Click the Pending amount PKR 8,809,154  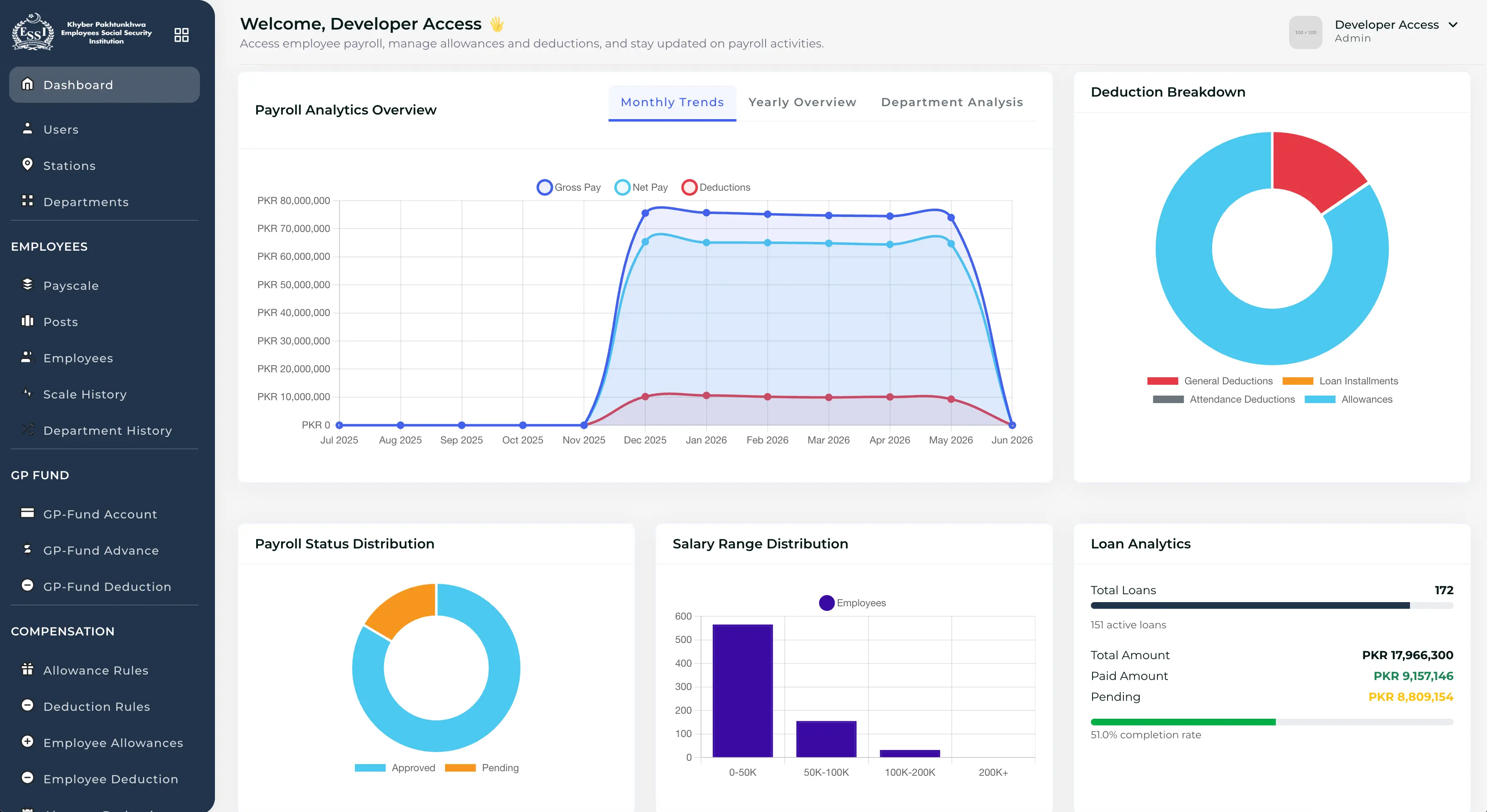1411,697
